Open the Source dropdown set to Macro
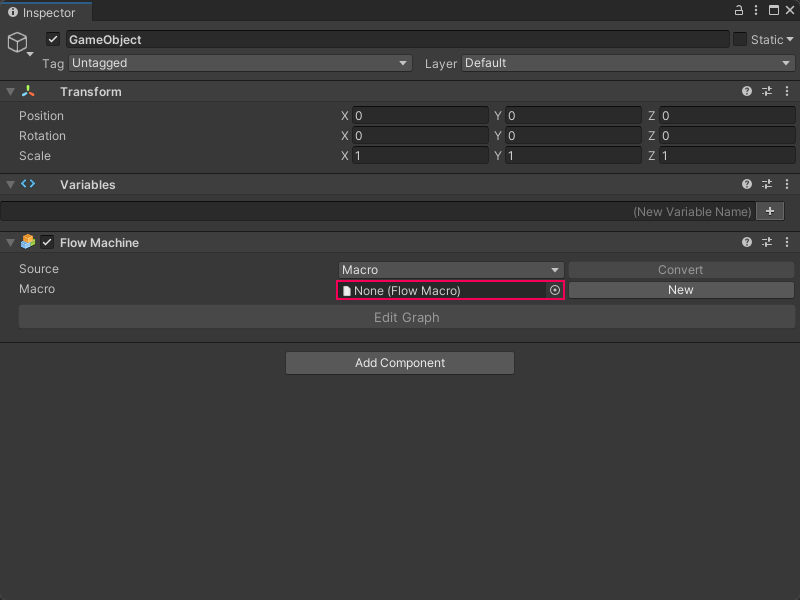This screenshot has height=600, width=800. click(x=451, y=270)
